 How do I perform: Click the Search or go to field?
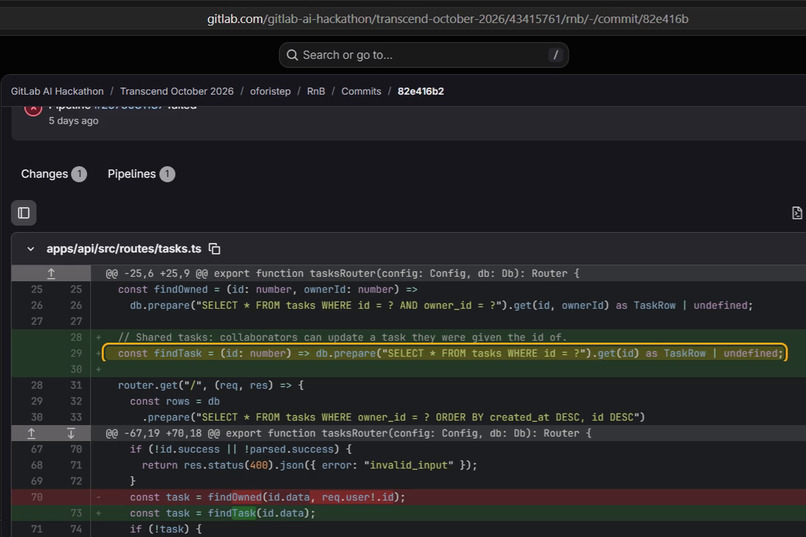coord(424,55)
